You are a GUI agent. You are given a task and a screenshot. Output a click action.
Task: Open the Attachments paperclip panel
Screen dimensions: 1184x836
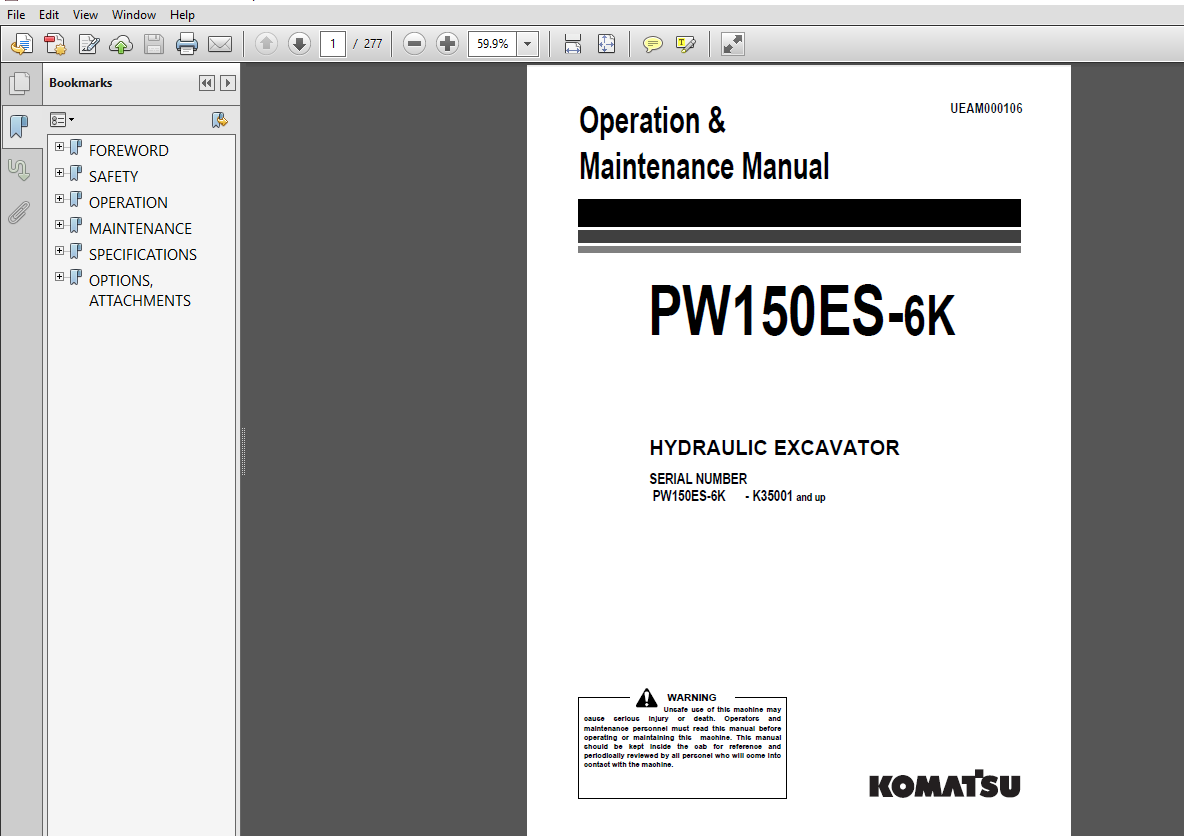tap(20, 213)
